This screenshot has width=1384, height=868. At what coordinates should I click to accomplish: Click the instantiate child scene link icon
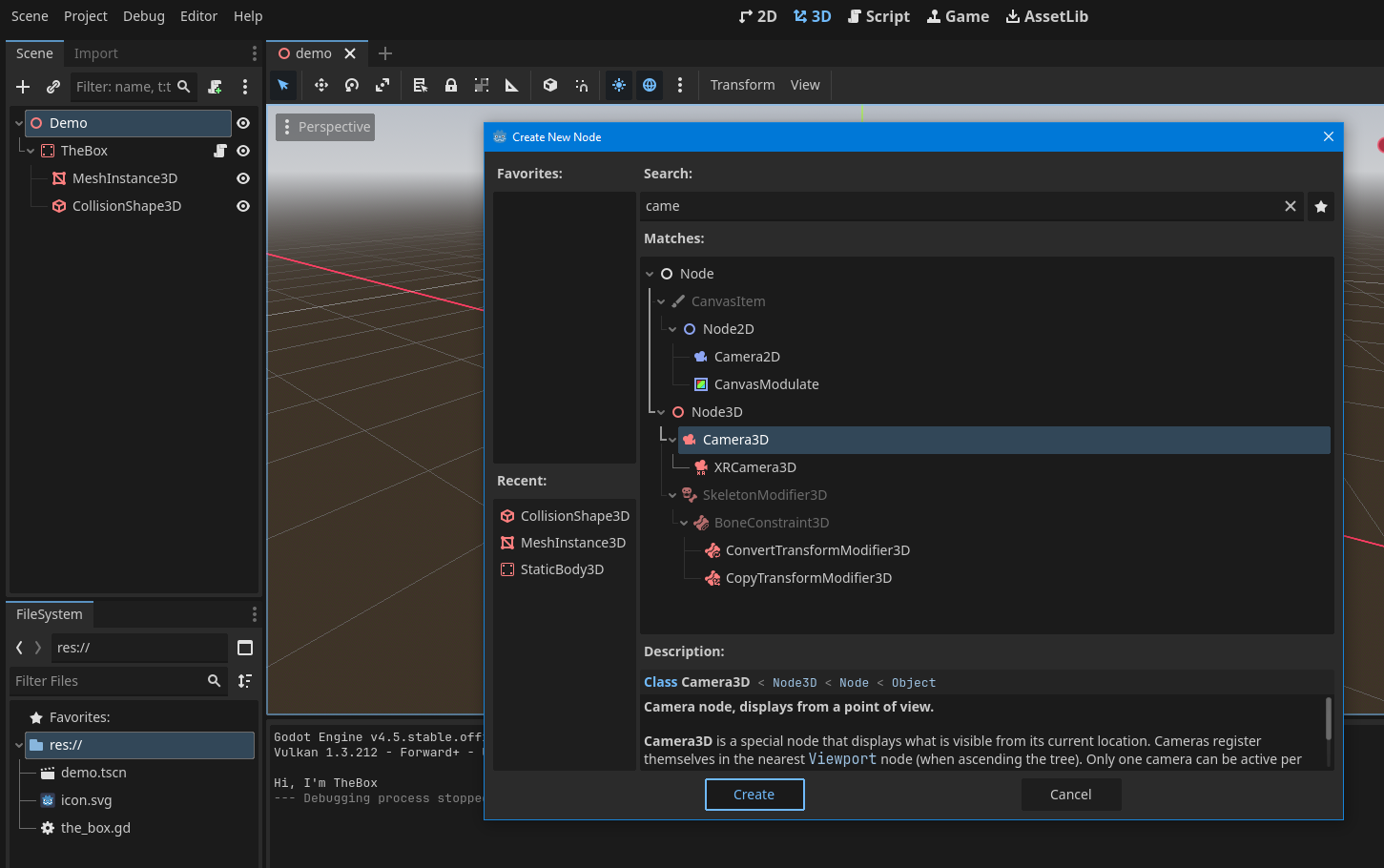point(53,87)
